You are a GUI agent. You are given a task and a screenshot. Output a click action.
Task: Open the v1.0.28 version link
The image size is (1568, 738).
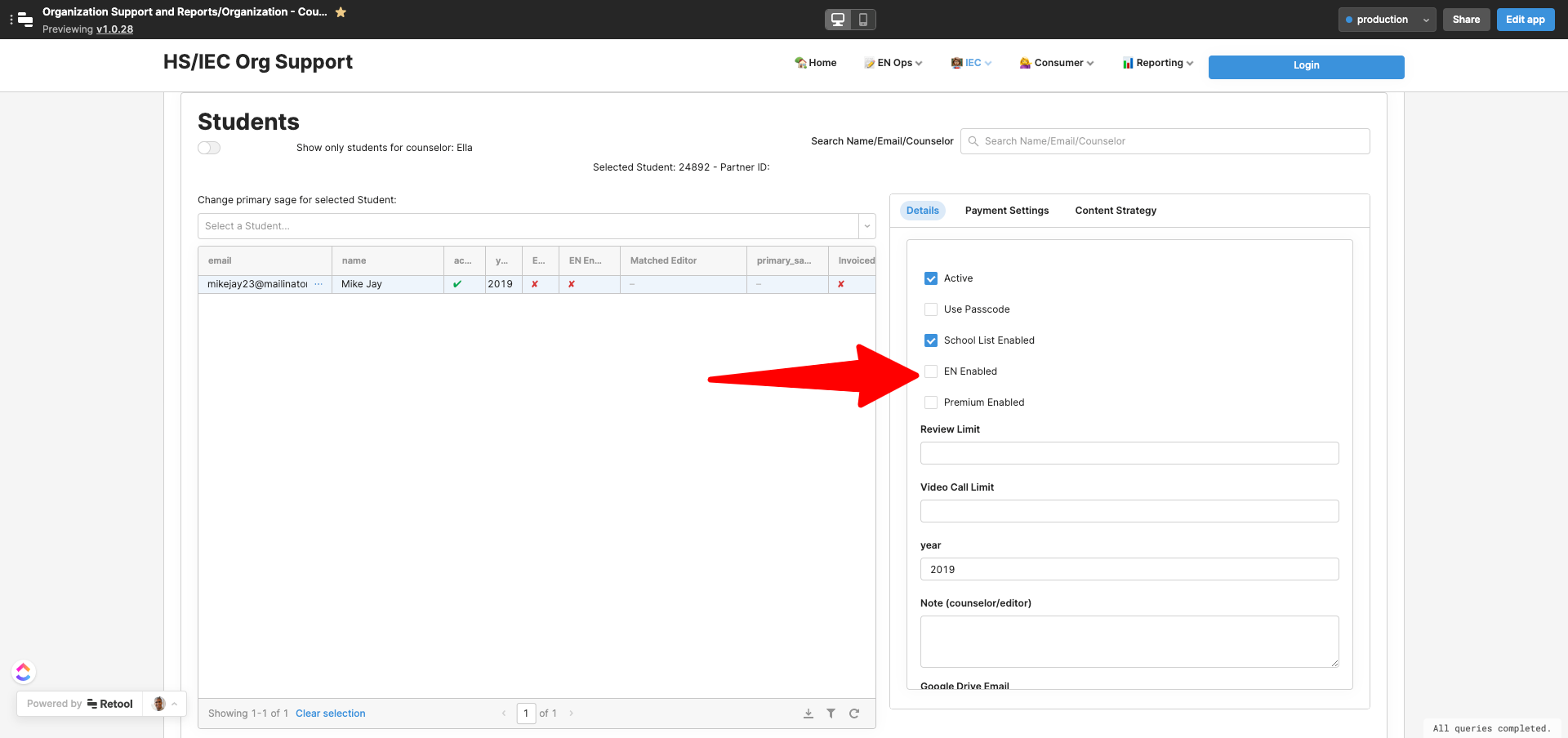tap(114, 29)
